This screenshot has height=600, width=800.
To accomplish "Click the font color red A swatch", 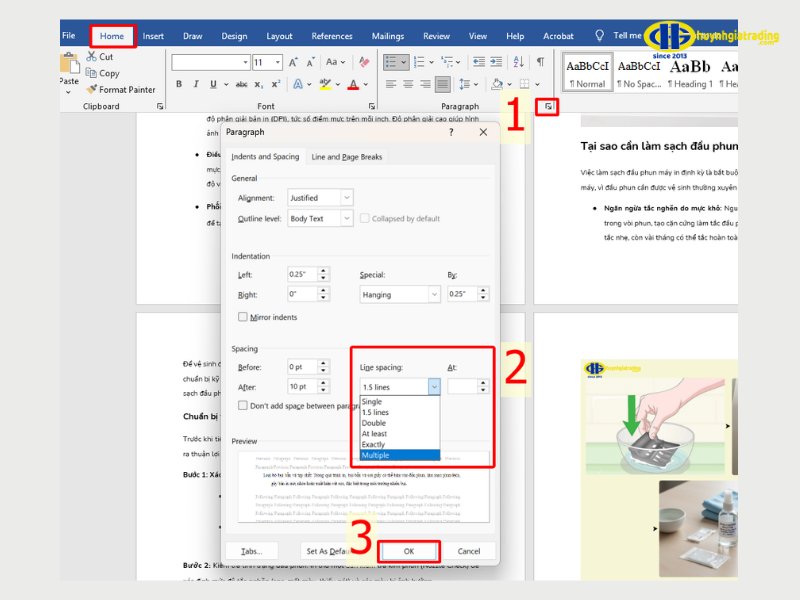I will 352,84.
